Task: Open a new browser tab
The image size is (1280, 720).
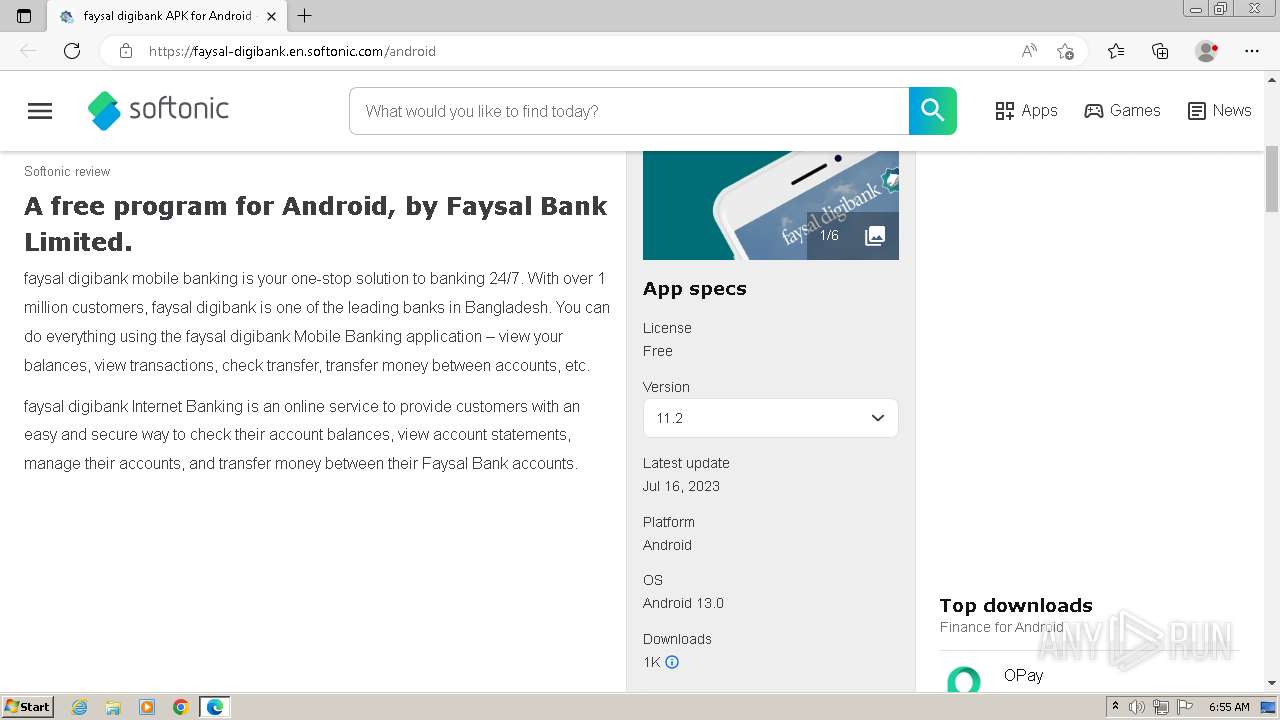Action: (305, 16)
